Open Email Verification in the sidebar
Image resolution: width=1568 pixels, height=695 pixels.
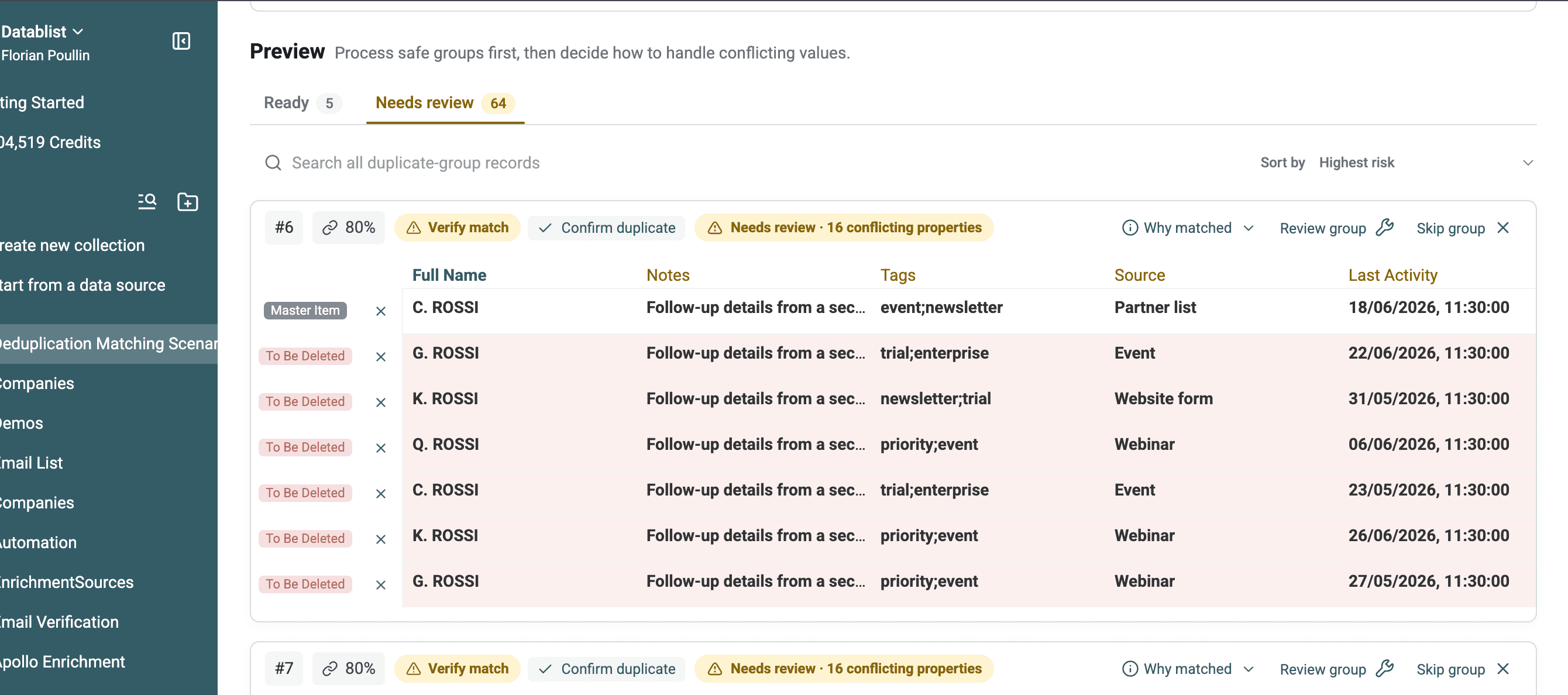coord(108,622)
